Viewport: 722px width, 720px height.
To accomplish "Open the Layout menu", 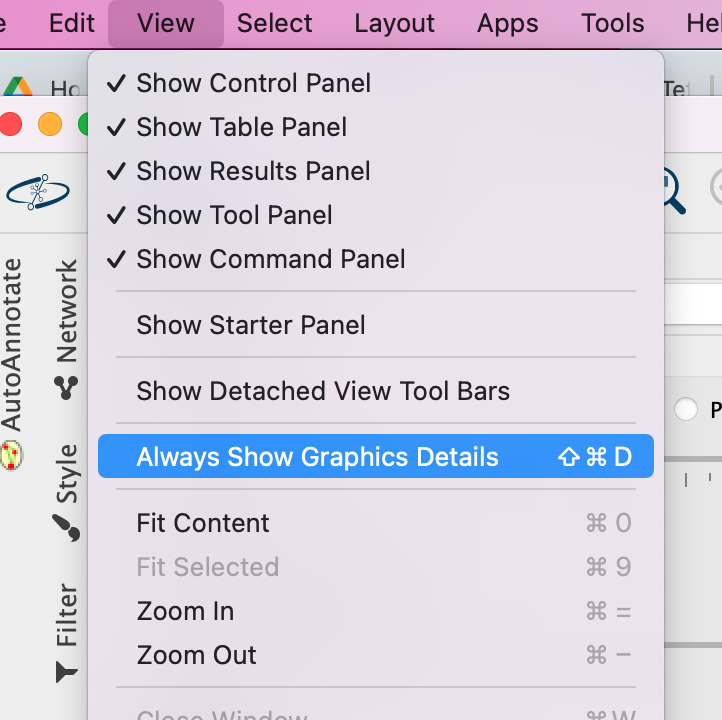I will point(394,23).
